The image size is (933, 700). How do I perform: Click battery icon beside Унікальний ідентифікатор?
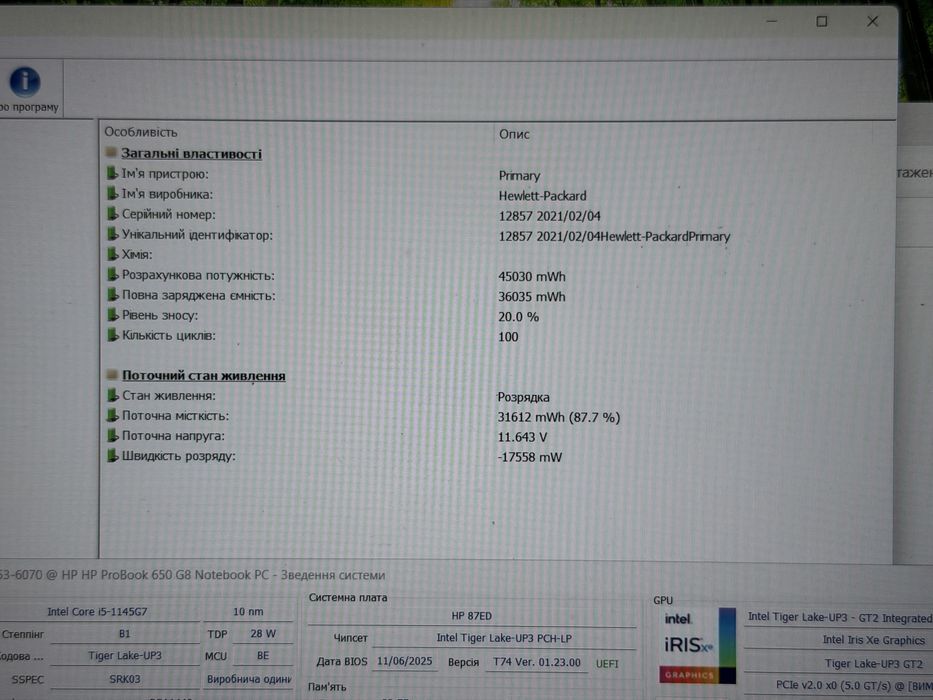coord(112,234)
